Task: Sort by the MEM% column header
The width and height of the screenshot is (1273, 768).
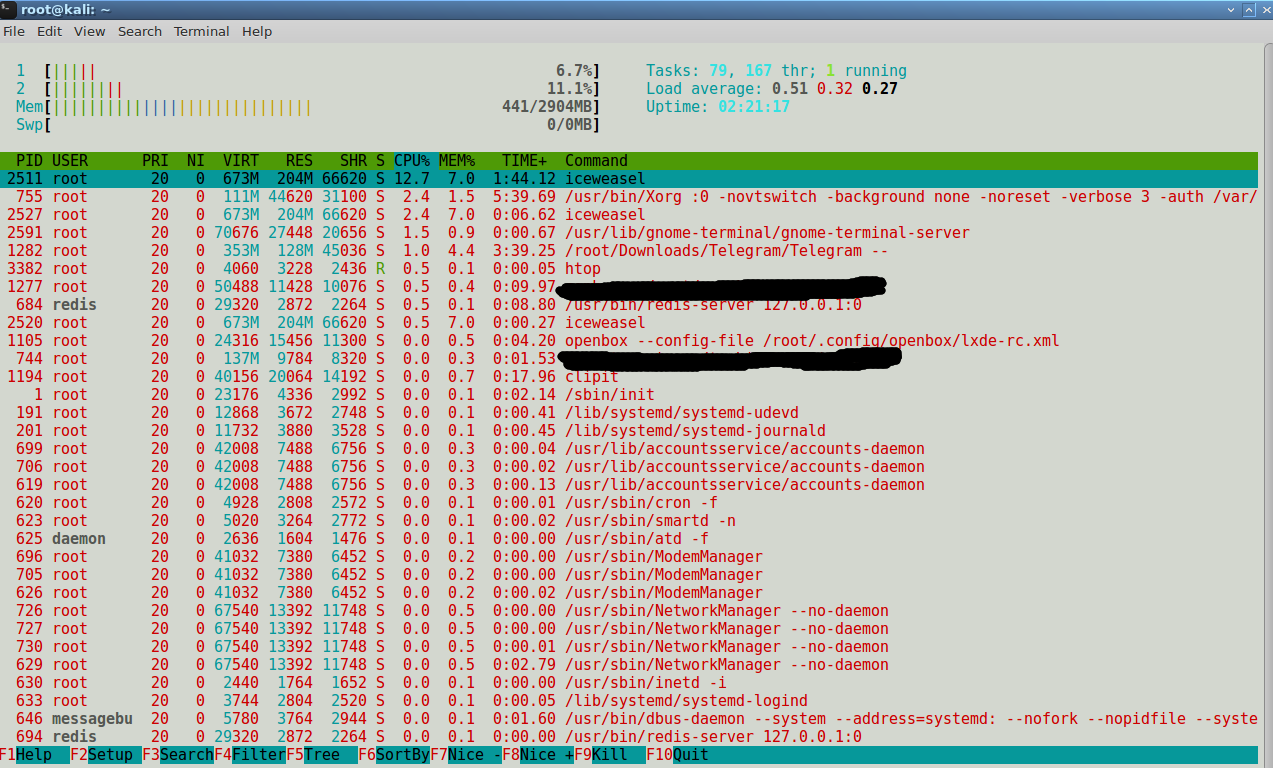Action: (x=457, y=161)
